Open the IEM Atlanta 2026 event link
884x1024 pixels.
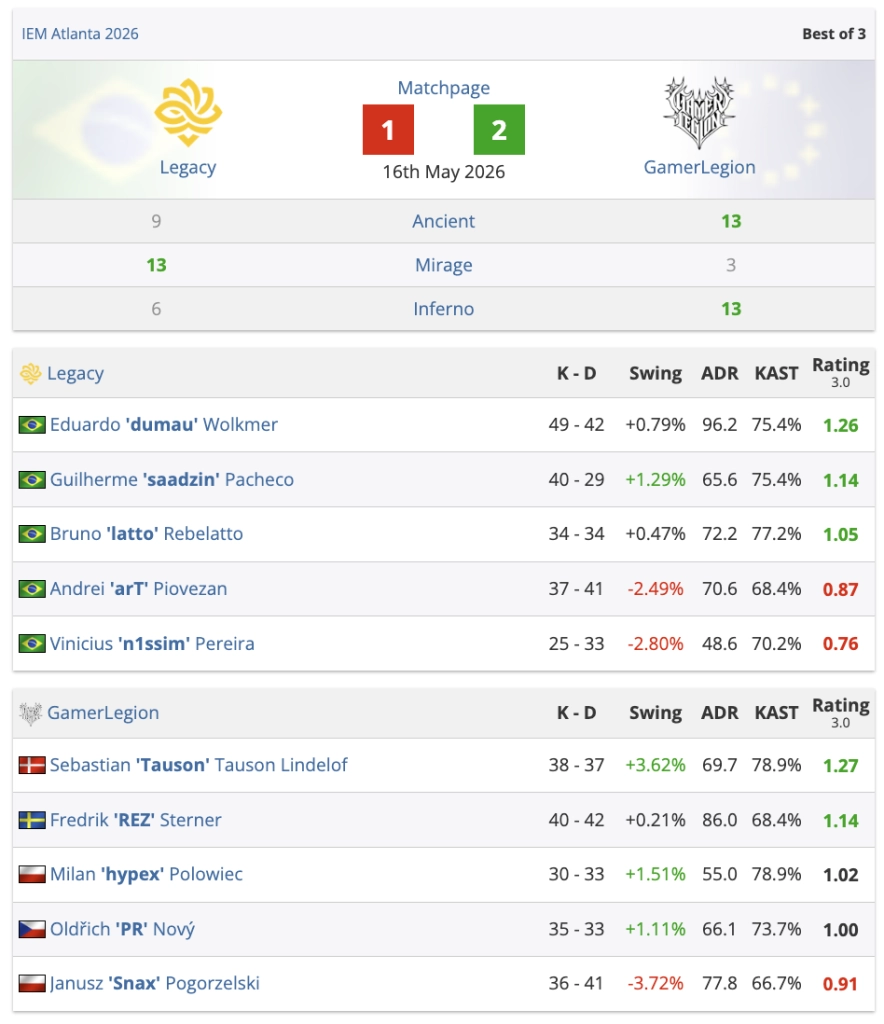pyautogui.click(x=80, y=34)
